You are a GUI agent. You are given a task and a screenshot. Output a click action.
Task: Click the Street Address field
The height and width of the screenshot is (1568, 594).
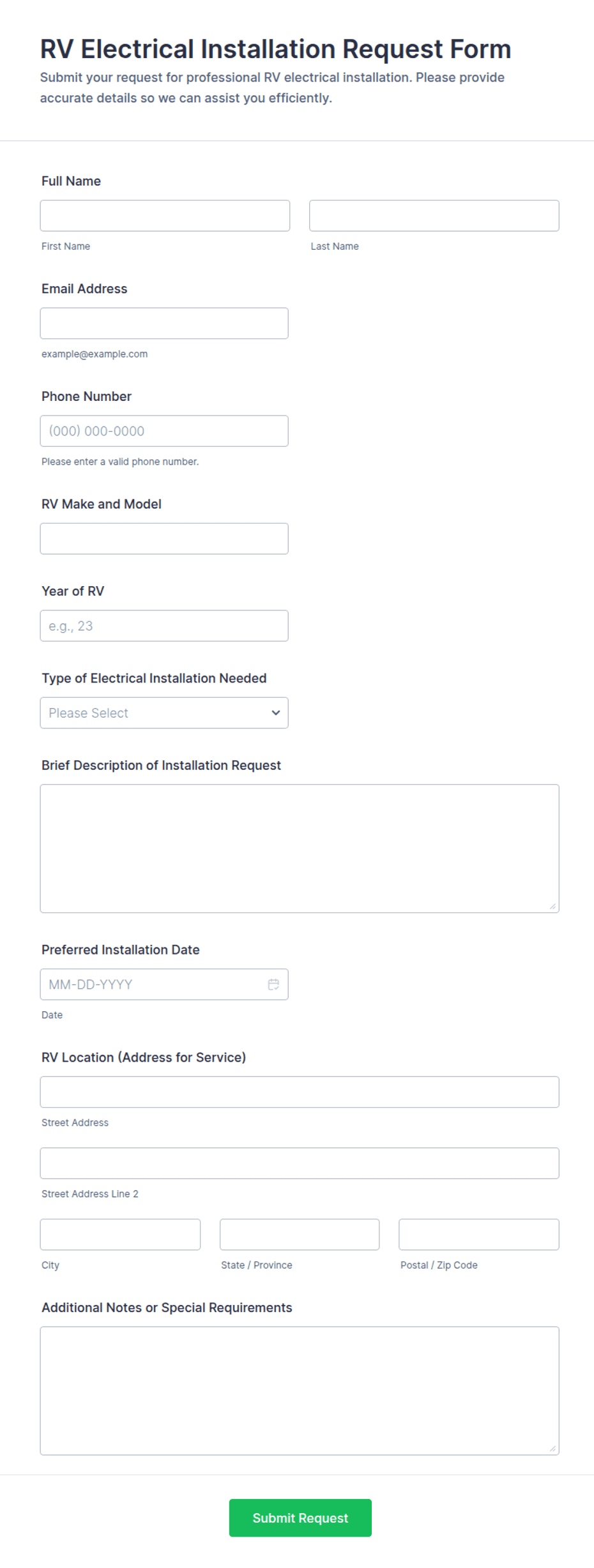pos(300,1092)
